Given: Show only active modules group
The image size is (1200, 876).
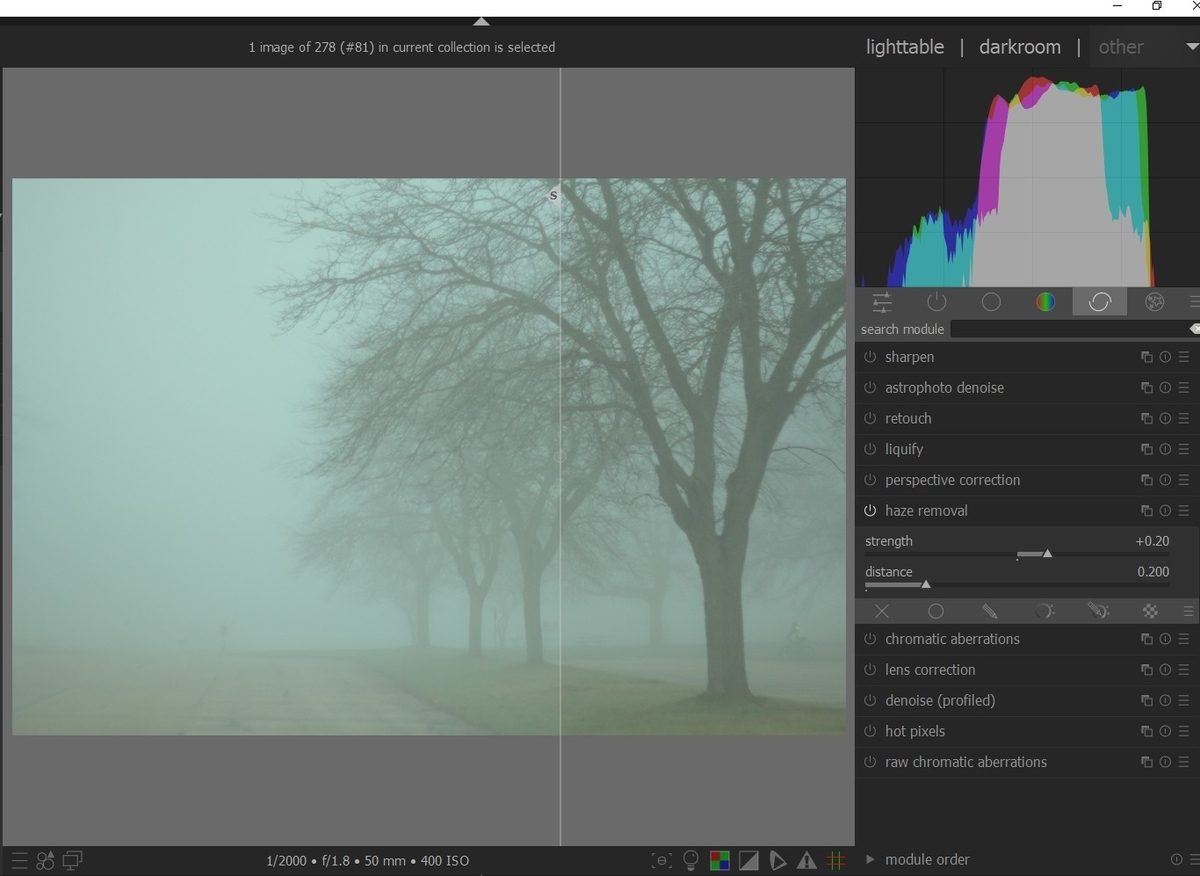Looking at the screenshot, I should [x=937, y=302].
